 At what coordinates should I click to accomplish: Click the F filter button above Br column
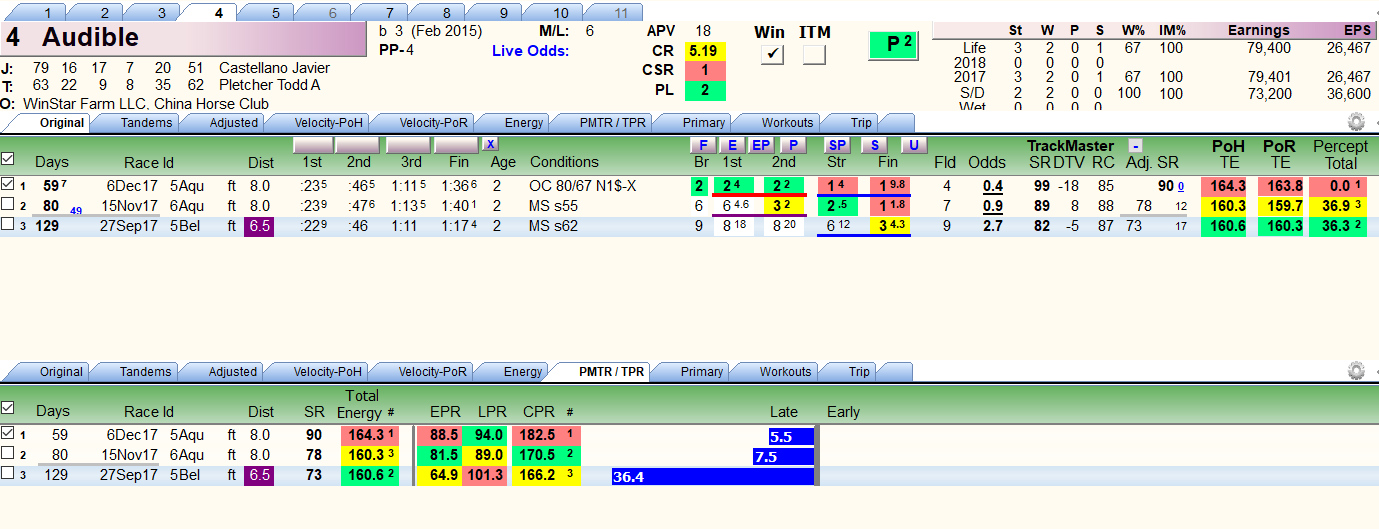pos(704,145)
